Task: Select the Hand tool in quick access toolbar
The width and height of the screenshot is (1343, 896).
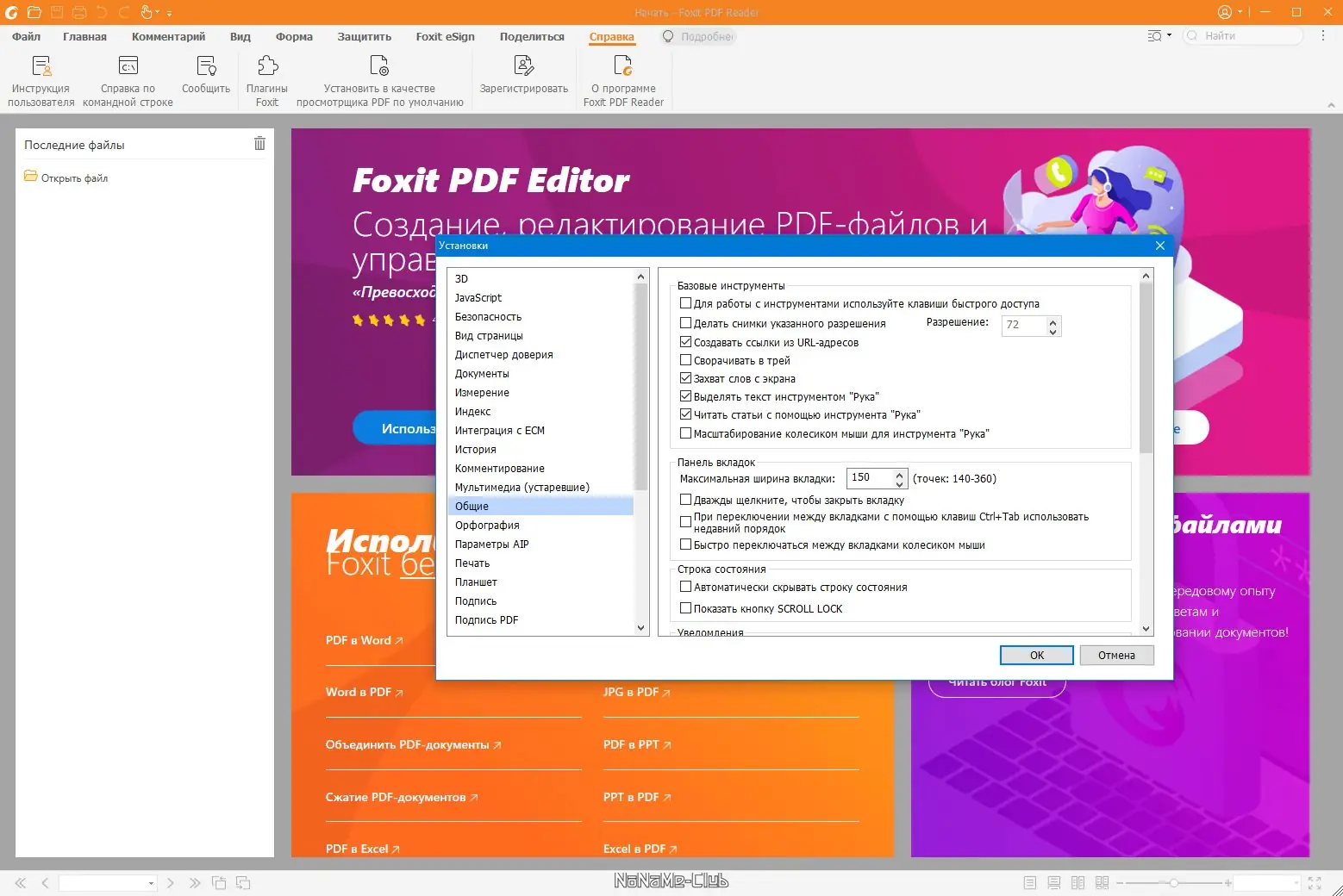Action: click(147, 12)
